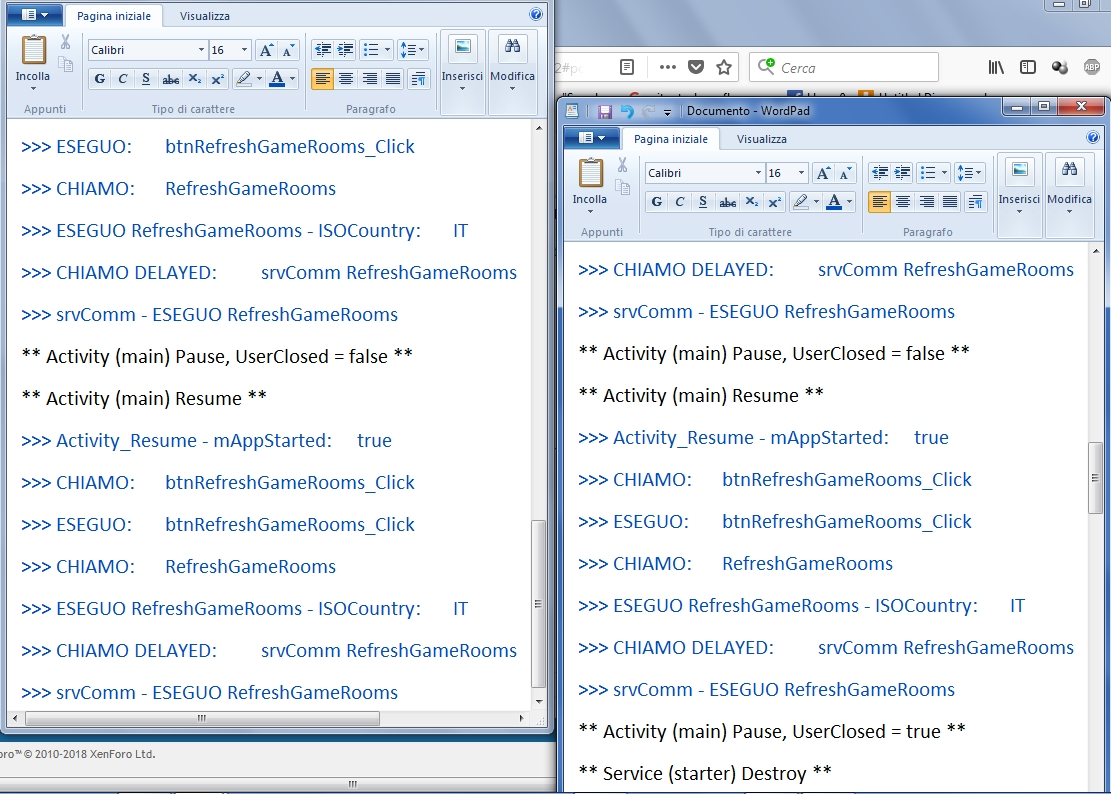Toggle bold G in Documento WordPad
The width and height of the screenshot is (1111, 794).
point(657,202)
